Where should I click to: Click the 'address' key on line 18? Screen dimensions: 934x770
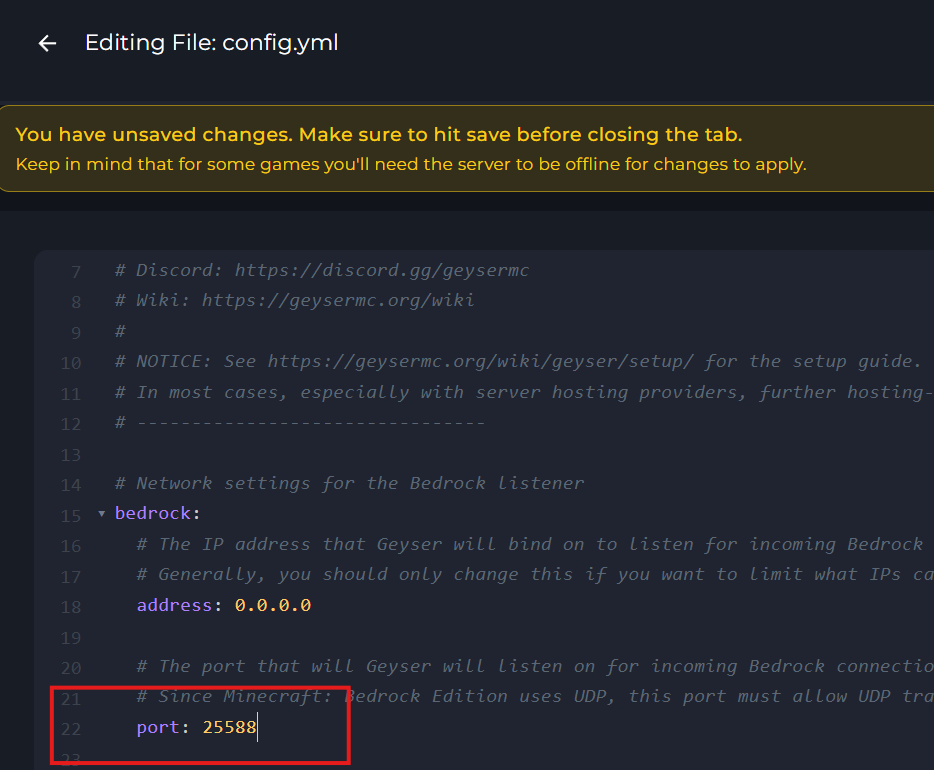coord(175,605)
